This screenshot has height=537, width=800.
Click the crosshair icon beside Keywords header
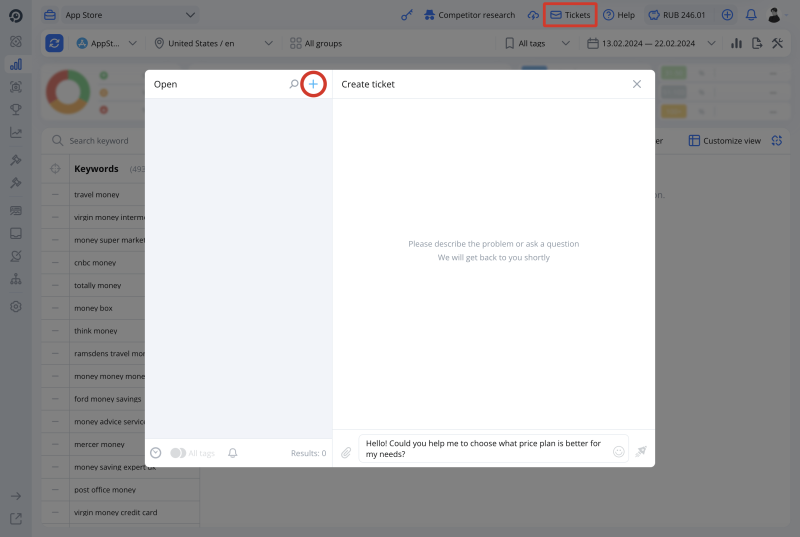point(55,169)
